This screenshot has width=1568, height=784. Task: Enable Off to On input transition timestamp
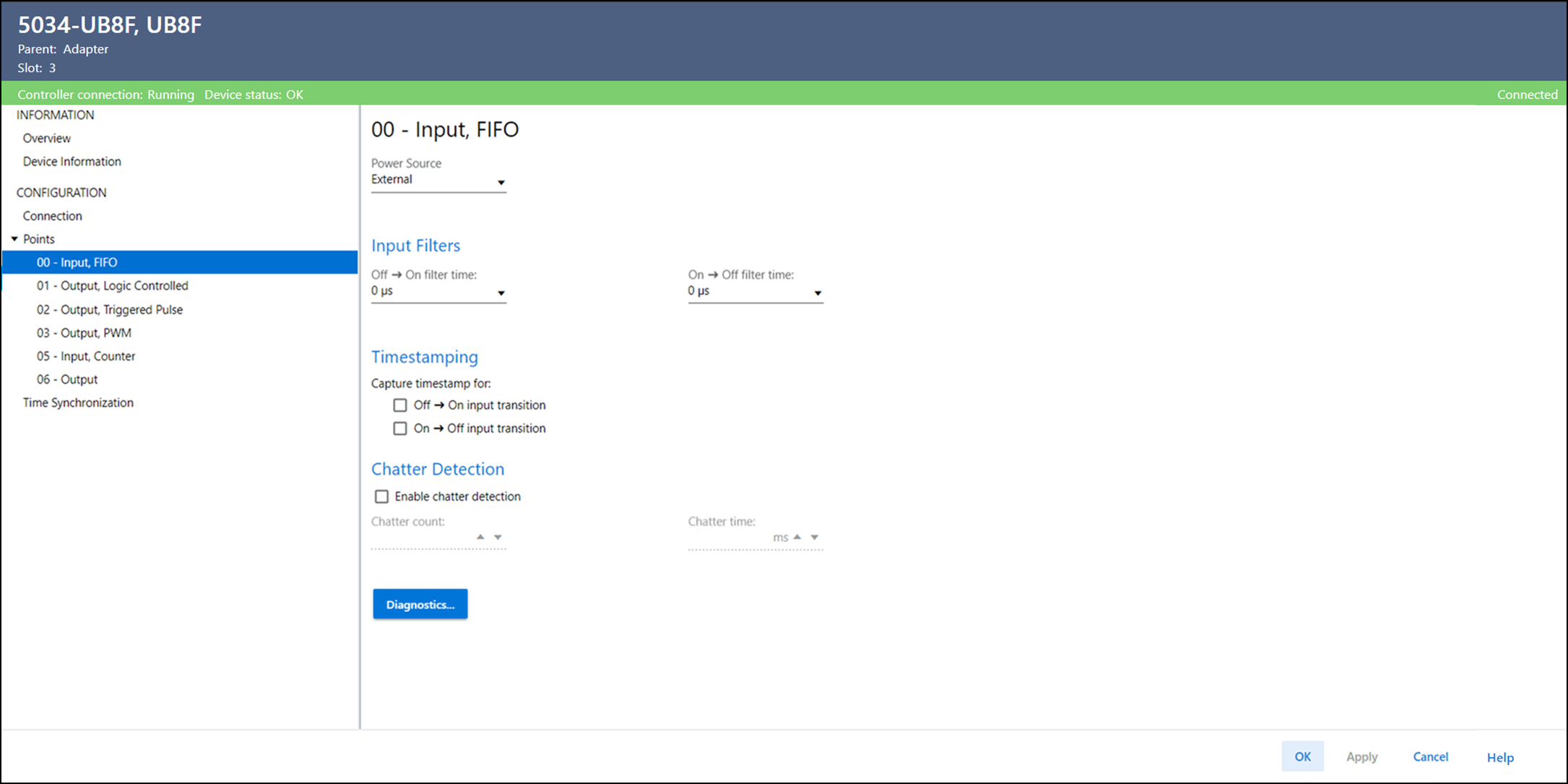click(x=400, y=405)
